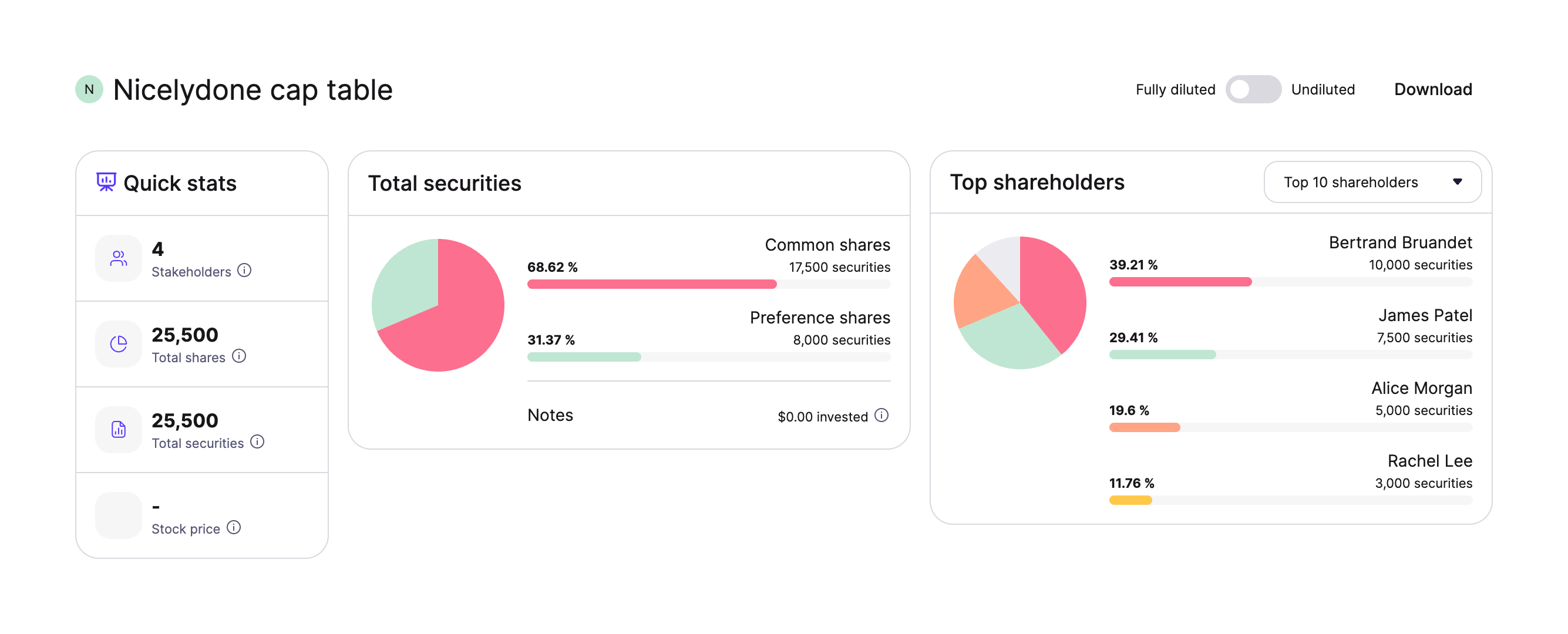Viewport: 1568px width, 634px height.
Task: Click the Stakeholders people icon
Action: point(119,258)
